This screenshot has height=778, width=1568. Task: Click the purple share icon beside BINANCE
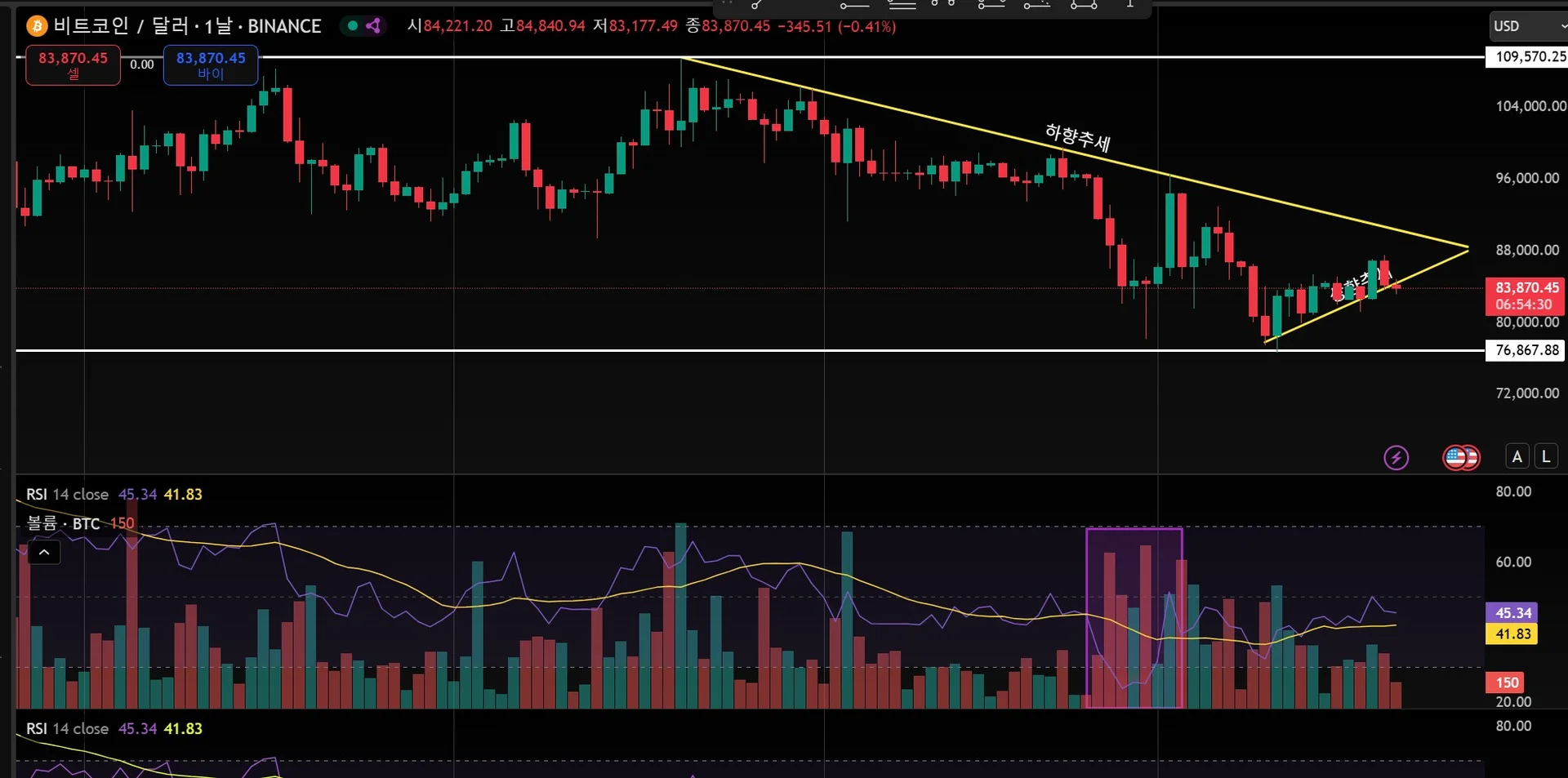(373, 25)
